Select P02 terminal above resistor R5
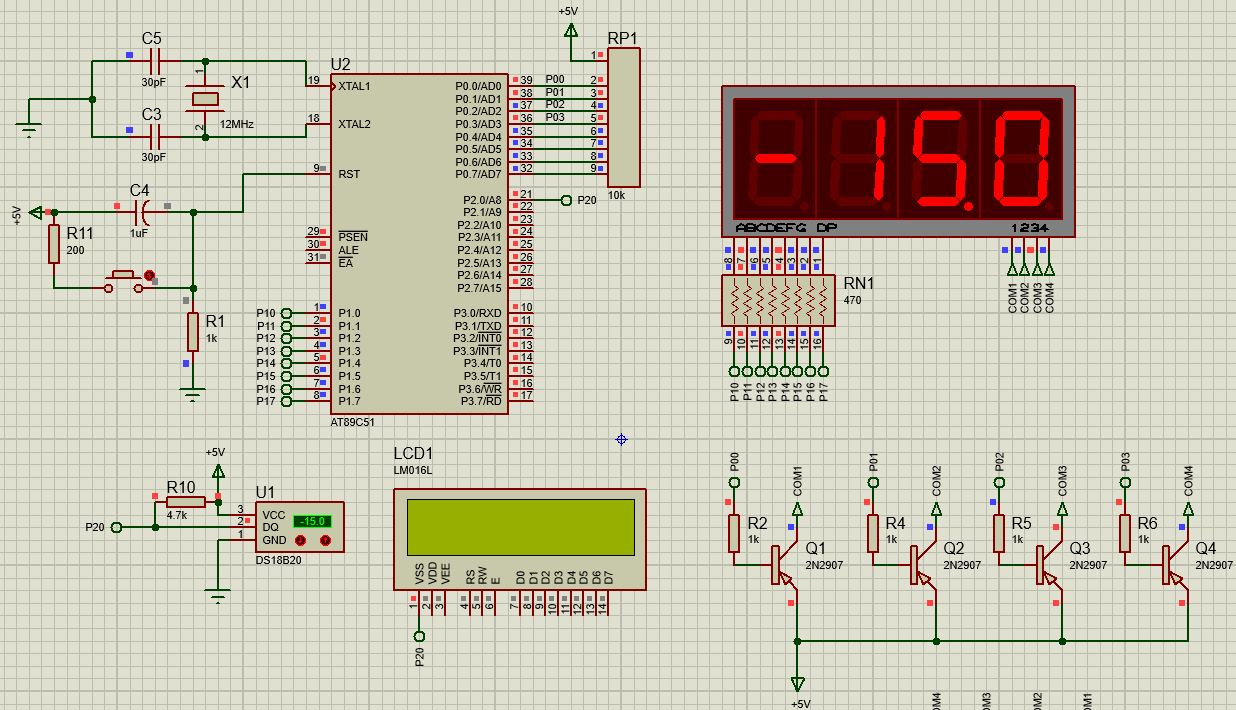Viewport: 1236px width, 710px height. [x=999, y=482]
